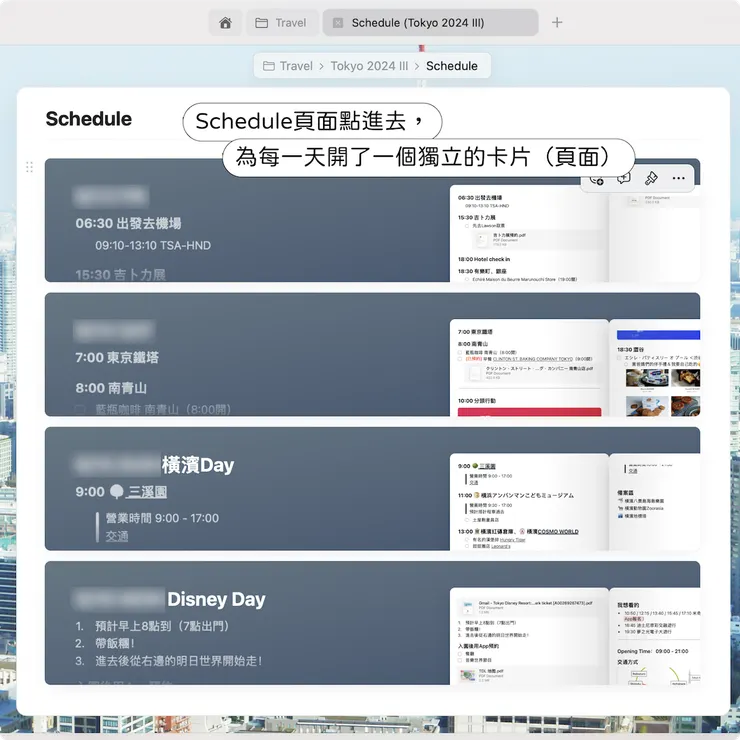Image resolution: width=740 pixels, height=740 pixels.
Task: Click Schedule in the breadcrumb
Action: (452, 66)
